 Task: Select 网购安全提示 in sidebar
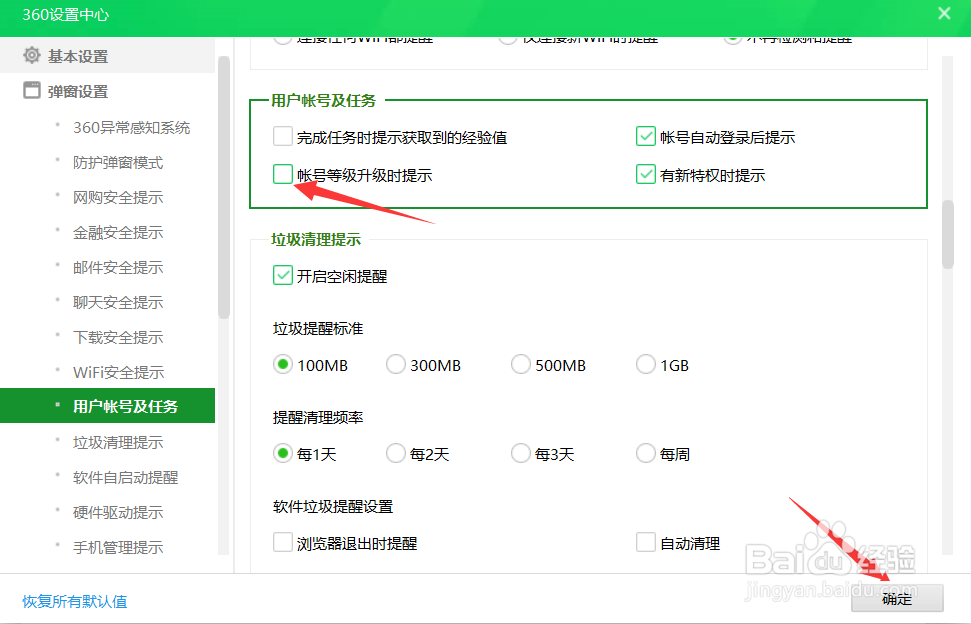pyautogui.click(x=118, y=197)
